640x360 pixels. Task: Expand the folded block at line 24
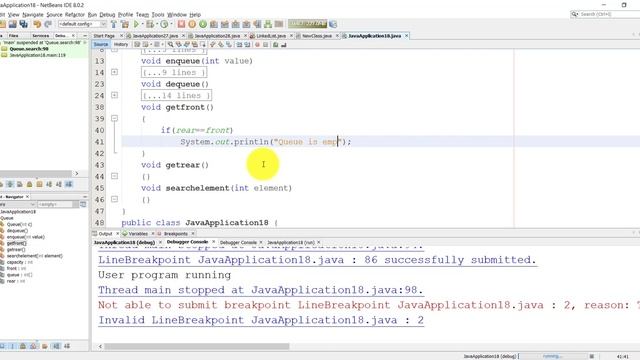click(x=114, y=95)
